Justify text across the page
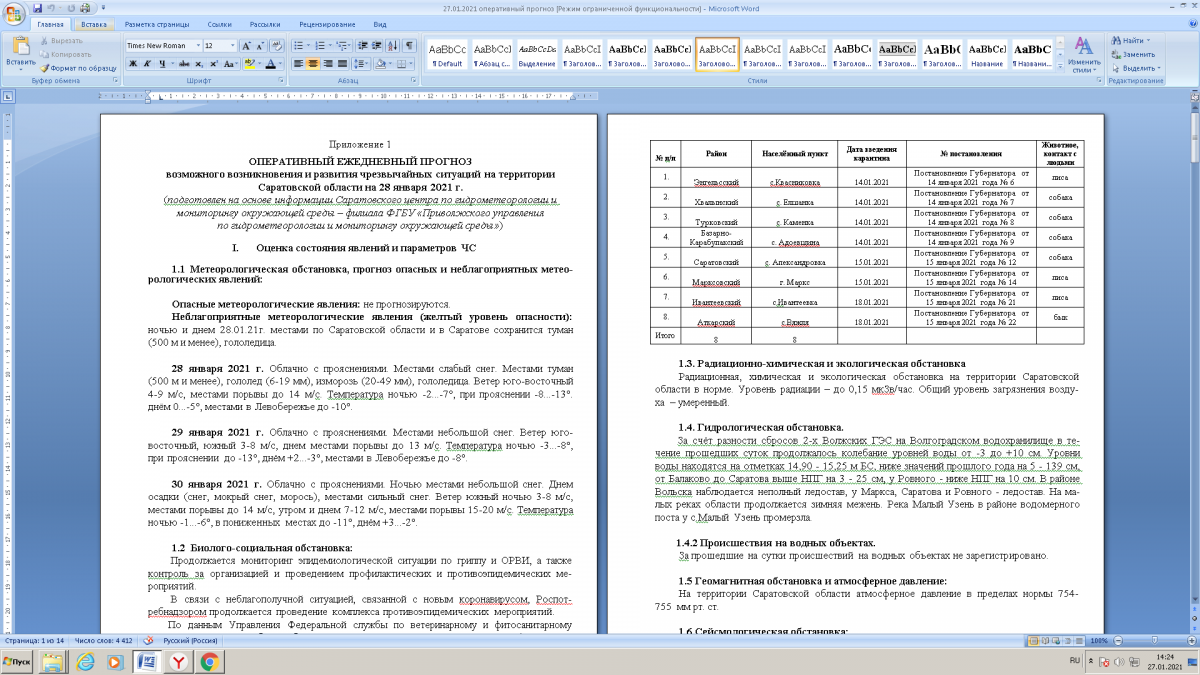1200x675 pixels. (x=341, y=63)
